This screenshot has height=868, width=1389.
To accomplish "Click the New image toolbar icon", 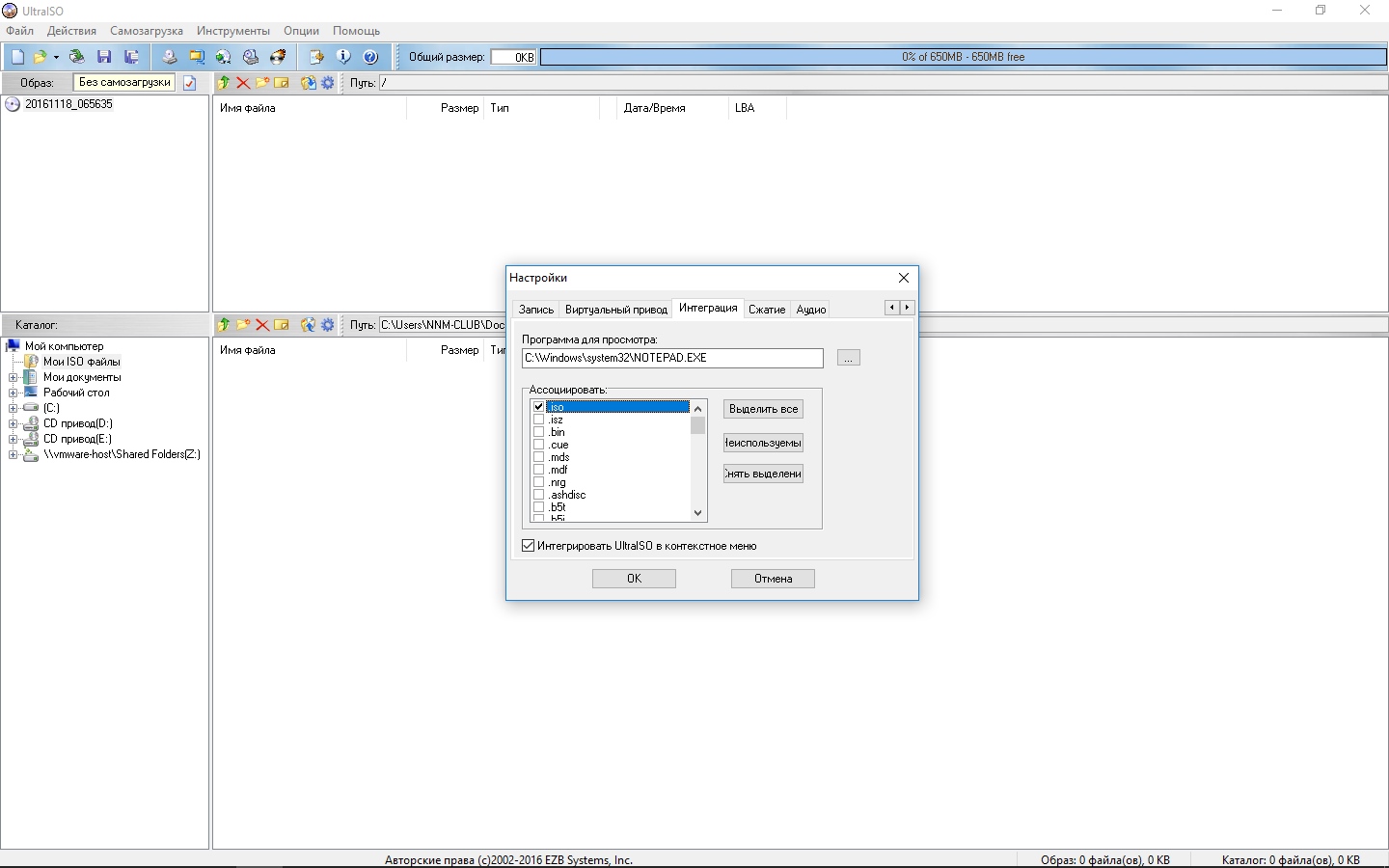I will pos(17,57).
